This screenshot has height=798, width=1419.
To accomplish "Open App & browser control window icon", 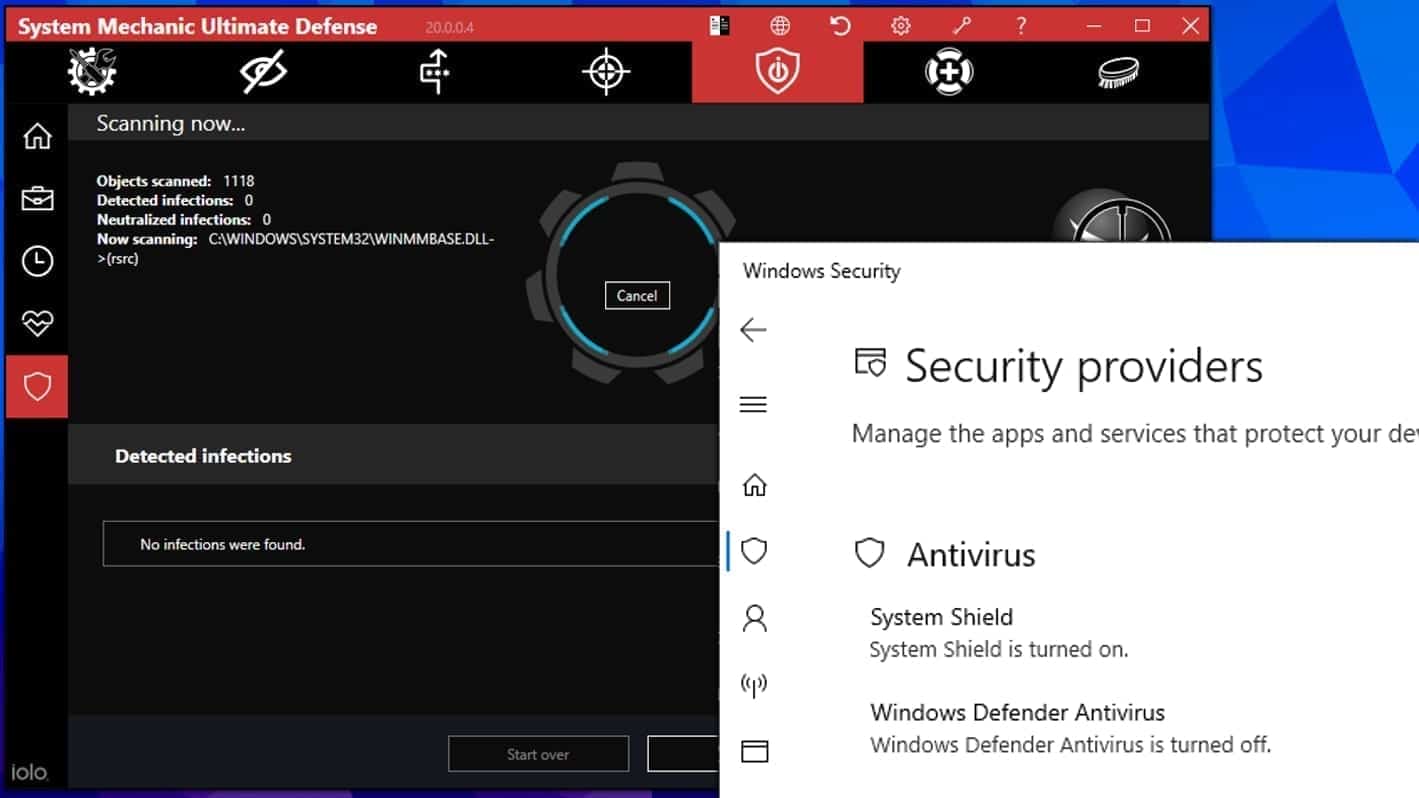I will click(754, 751).
